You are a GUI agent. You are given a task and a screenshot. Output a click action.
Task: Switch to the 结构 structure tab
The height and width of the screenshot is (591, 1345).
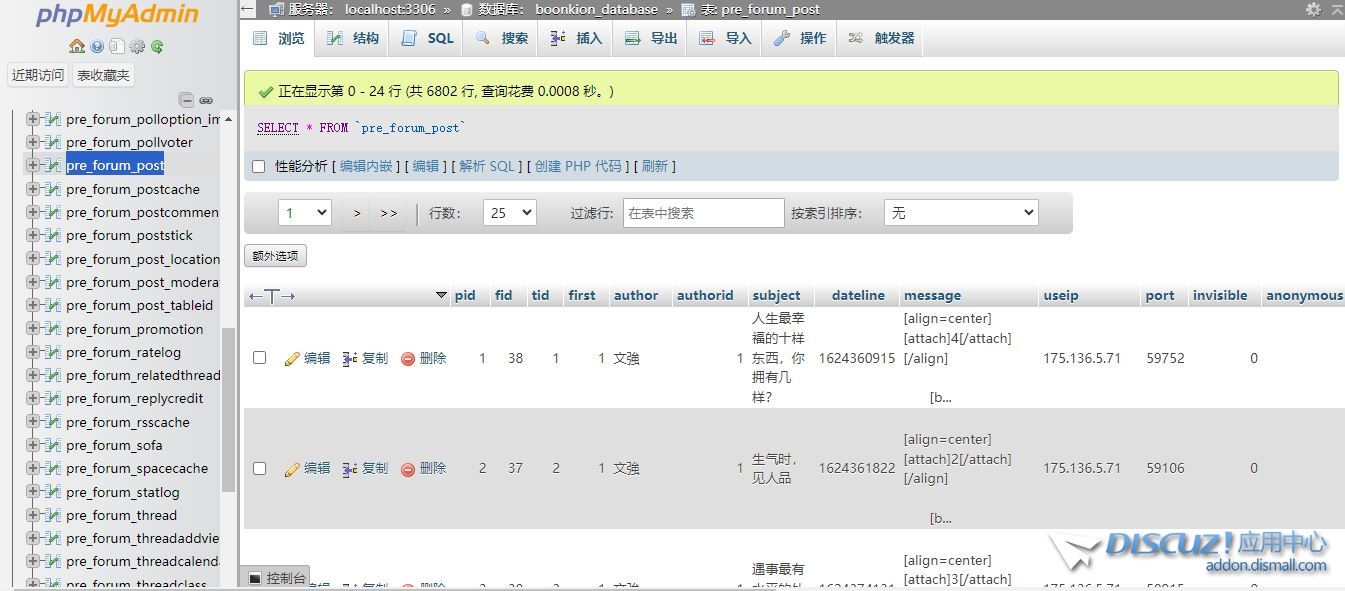pos(356,38)
